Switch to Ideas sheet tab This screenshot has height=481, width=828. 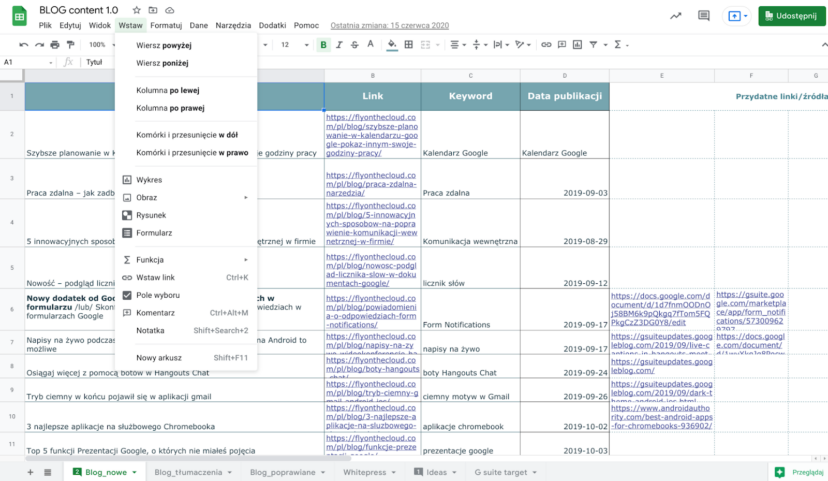click(436, 473)
